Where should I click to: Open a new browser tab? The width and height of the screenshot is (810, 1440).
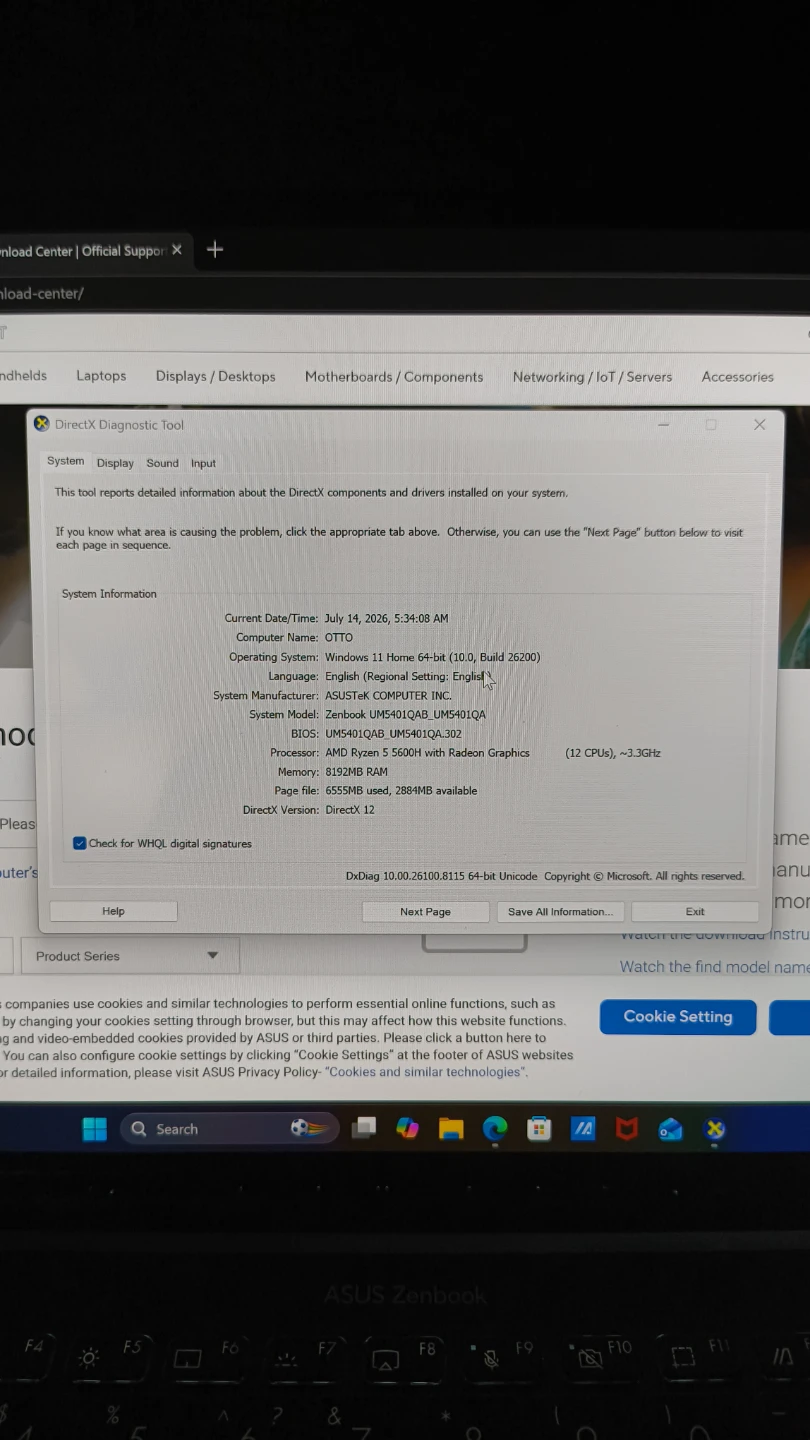[215, 250]
